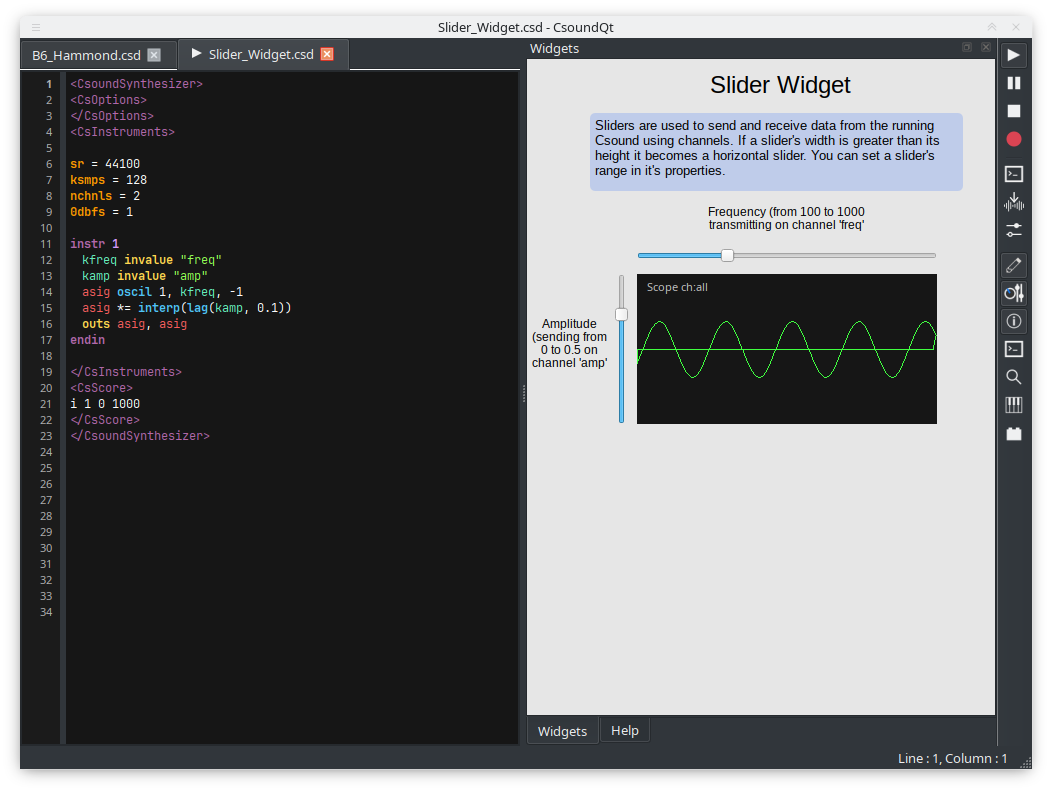The height and width of the screenshot is (793, 1052).
Task: Open the window menu in title bar
Action: [36, 28]
